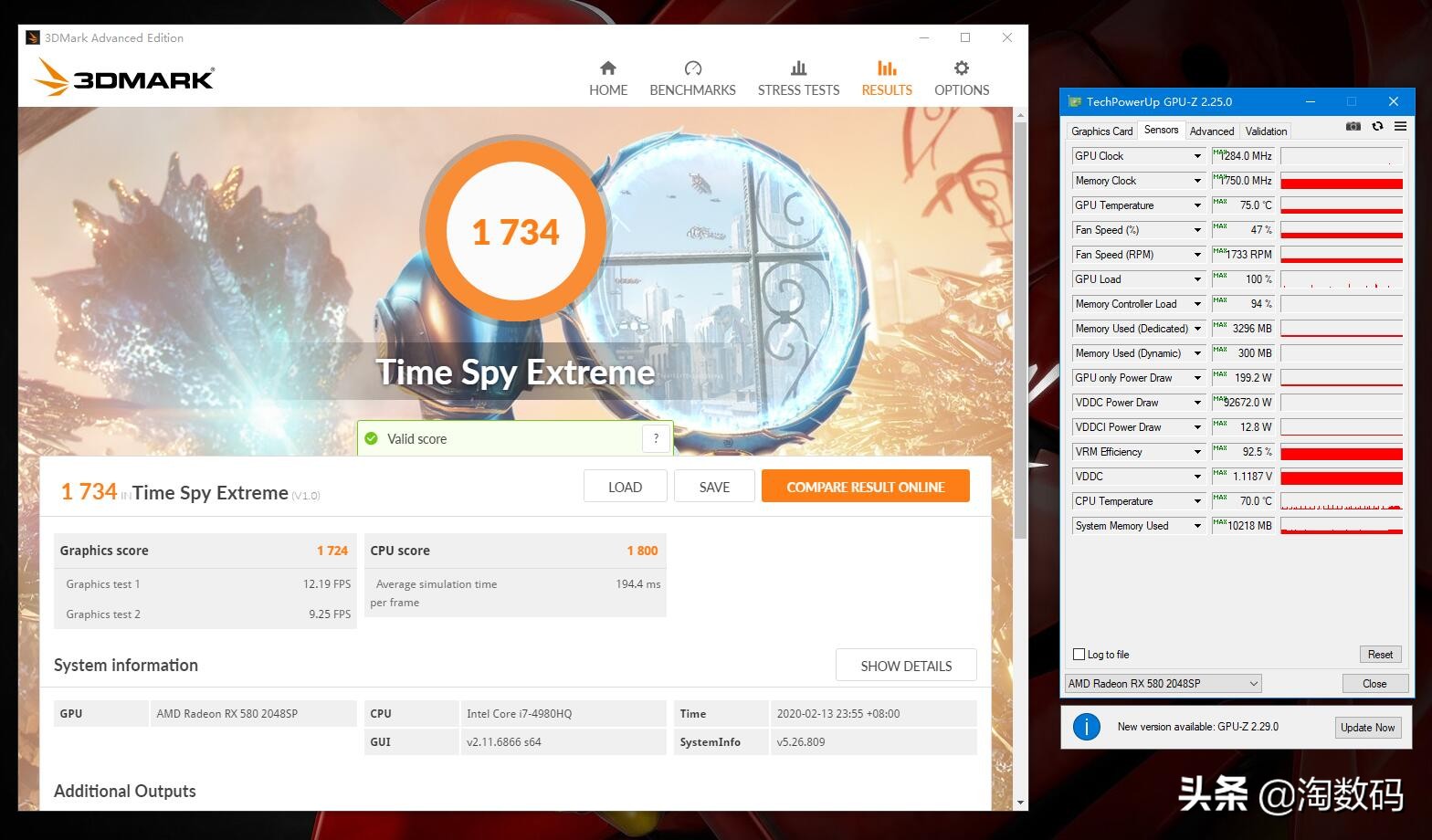Switch to the Graphics Card tab in GPU-Z
Viewport: 1432px width, 840px height.
coord(1101,131)
